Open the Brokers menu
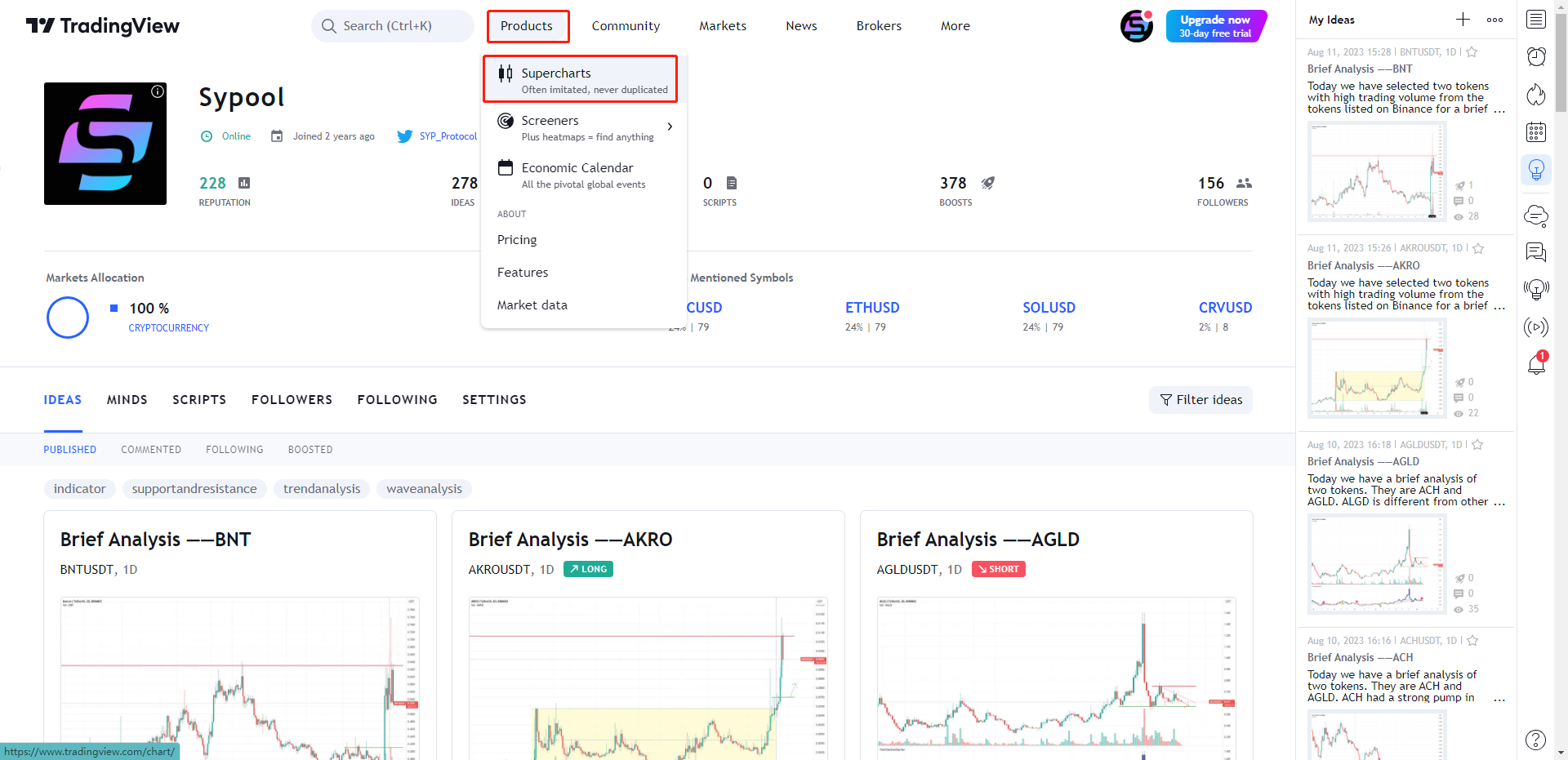Screen dimensions: 1568x760 [x=879, y=26]
